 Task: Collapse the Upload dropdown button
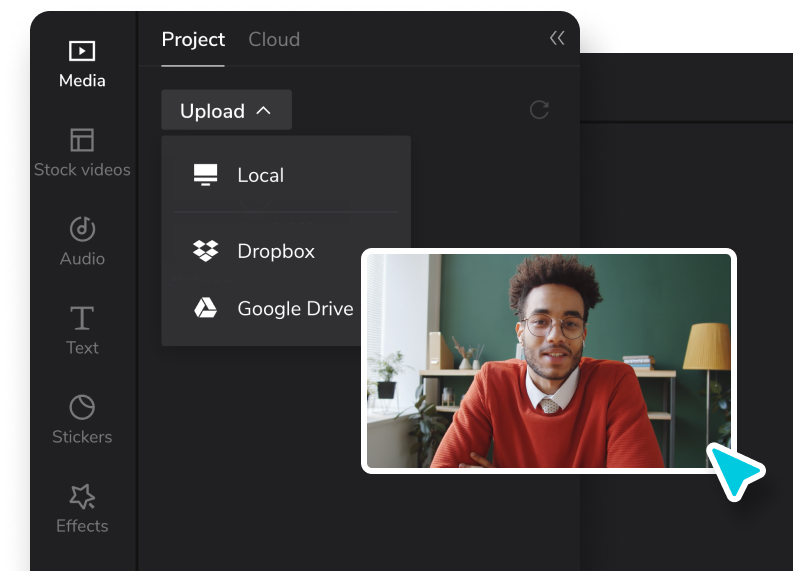coord(227,110)
